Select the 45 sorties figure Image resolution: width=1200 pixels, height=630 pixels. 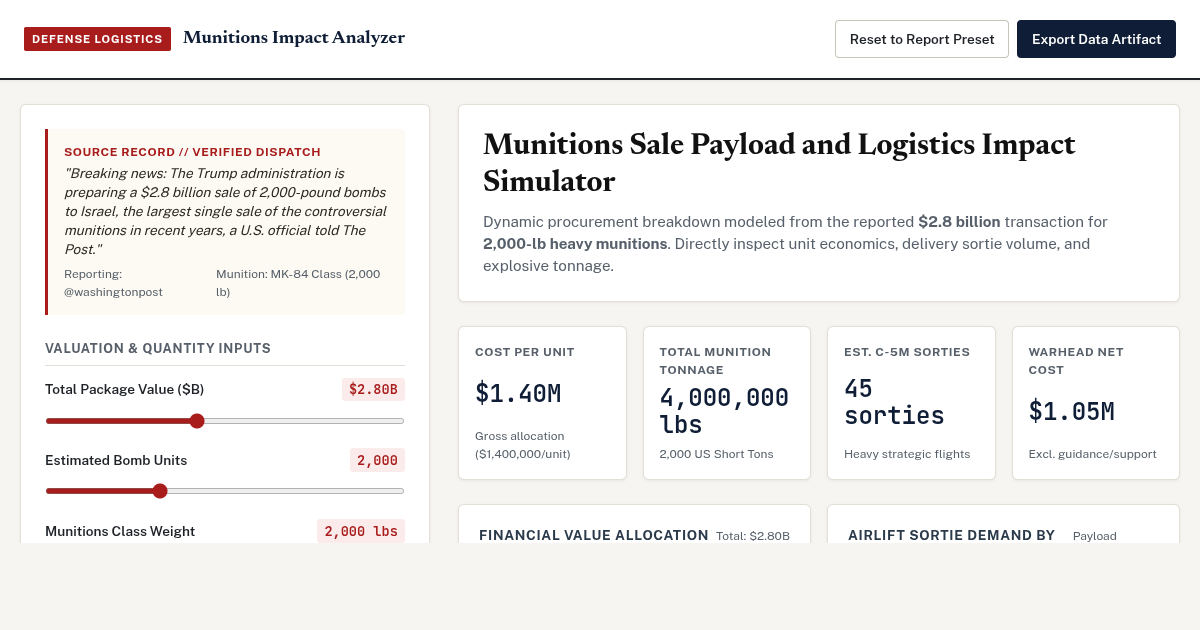pos(894,402)
